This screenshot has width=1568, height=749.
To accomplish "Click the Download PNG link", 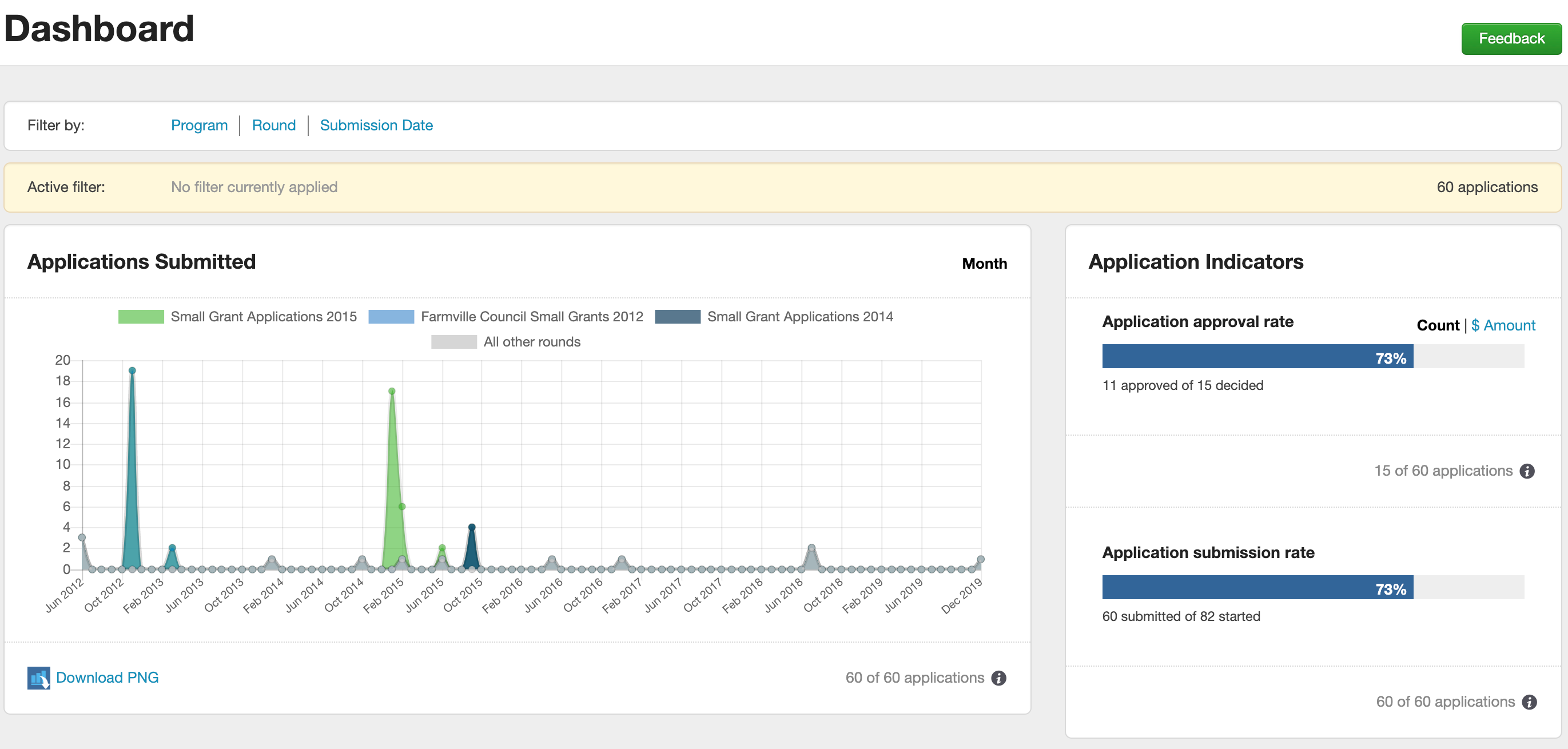I will 107,677.
